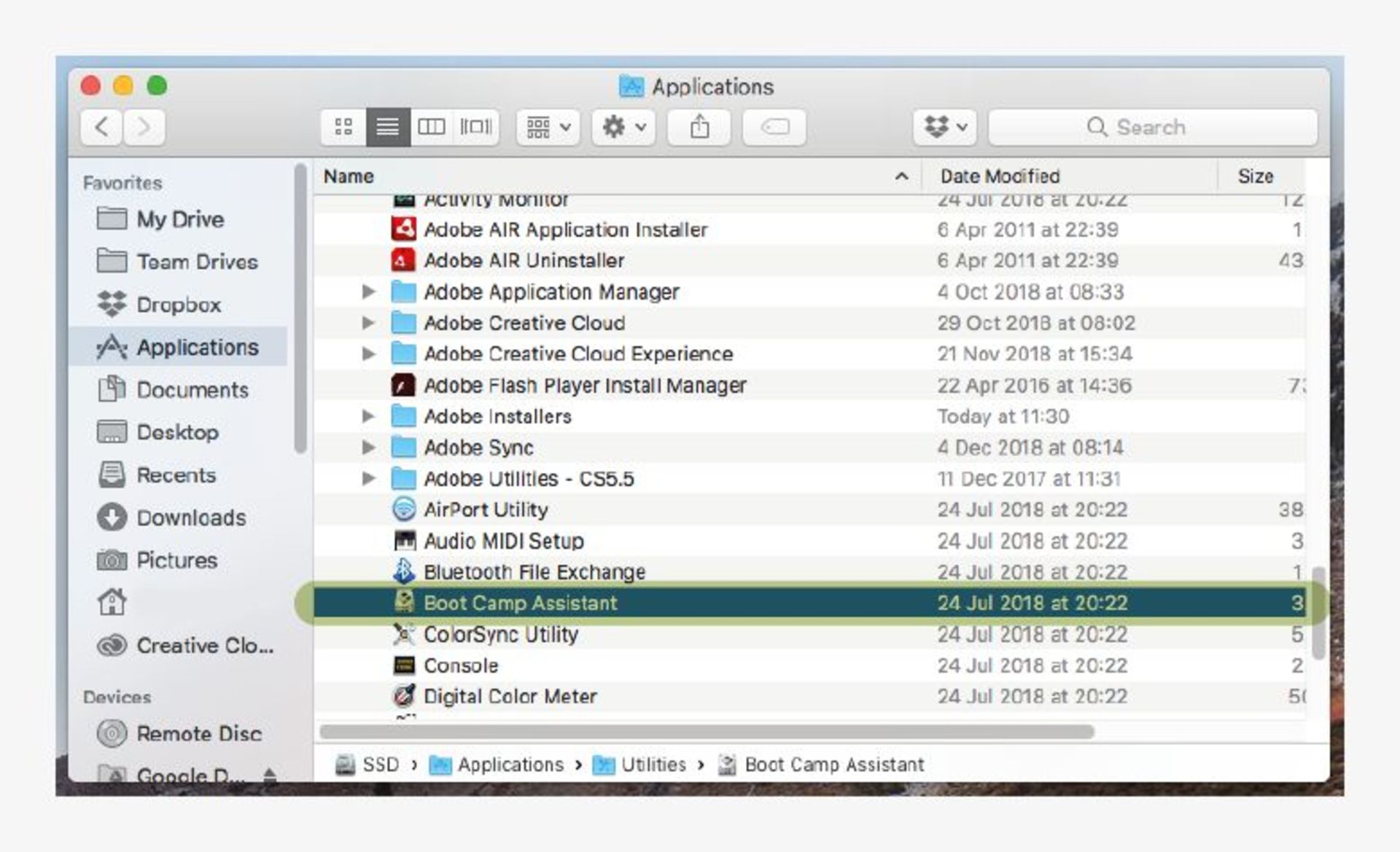
Task: Select the Bluetooth File Exchange icon
Action: click(x=404, y=571)
